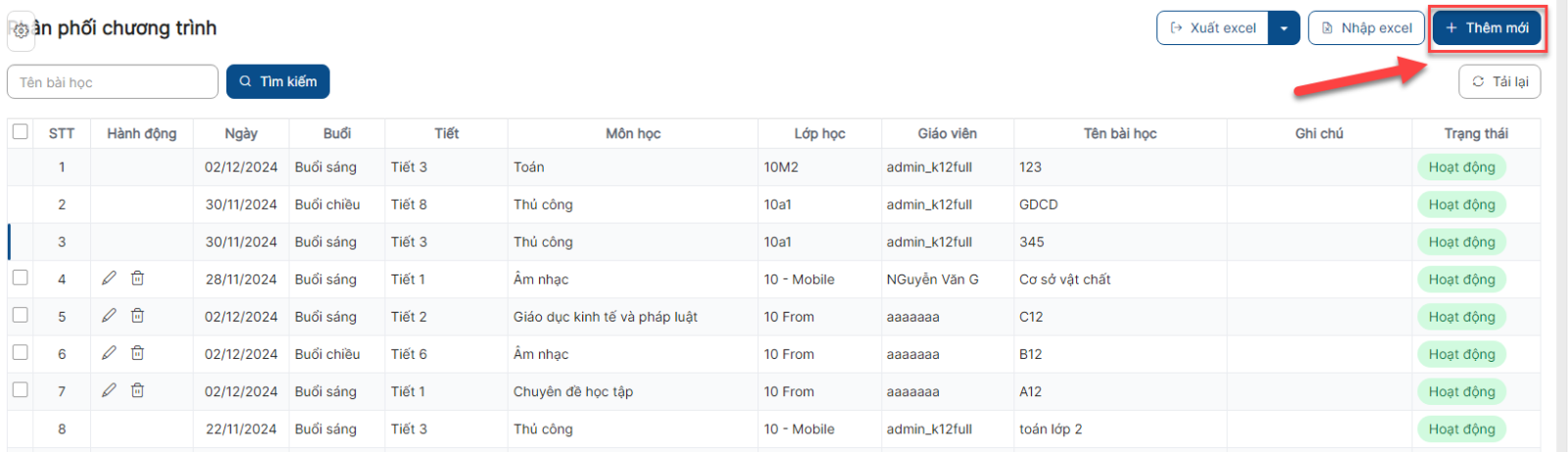The height and width of the screenshot is (452, 1568).
Task: Click the pencil icon for row 6
Action: pyautogui.click(x=109, y=353)
